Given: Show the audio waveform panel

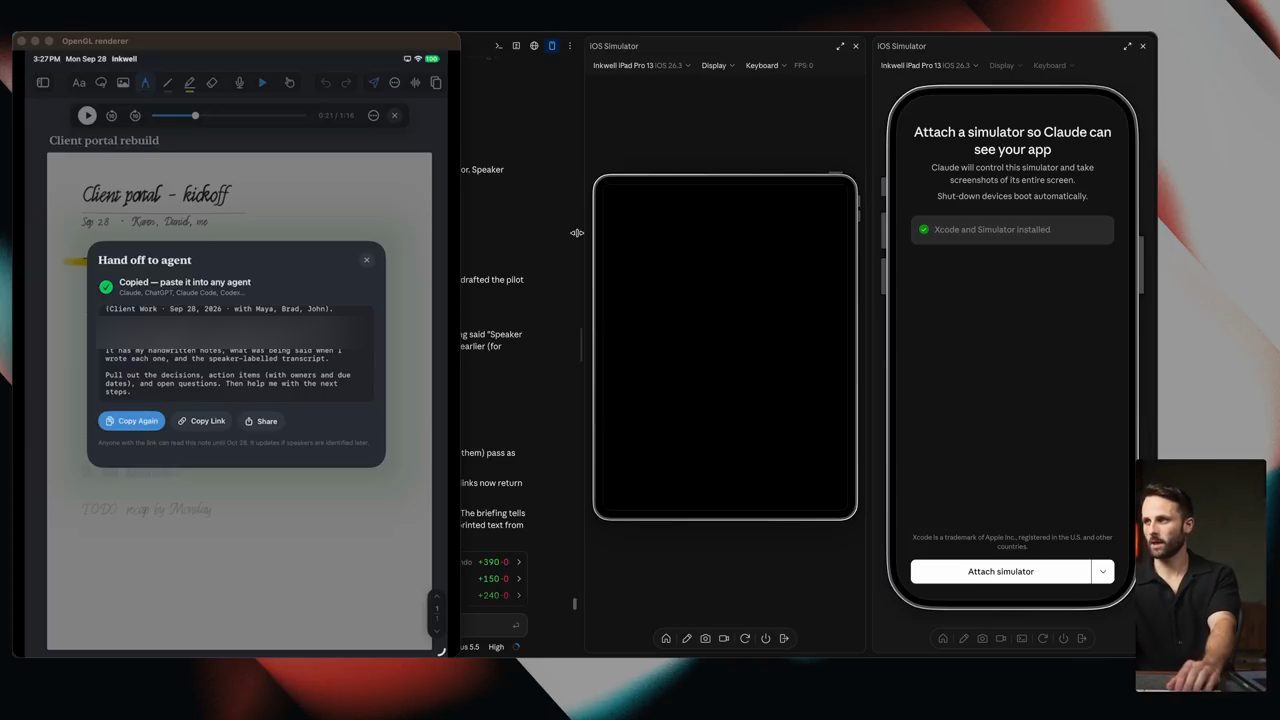Looking at the screenshot, I should (415, 83).
